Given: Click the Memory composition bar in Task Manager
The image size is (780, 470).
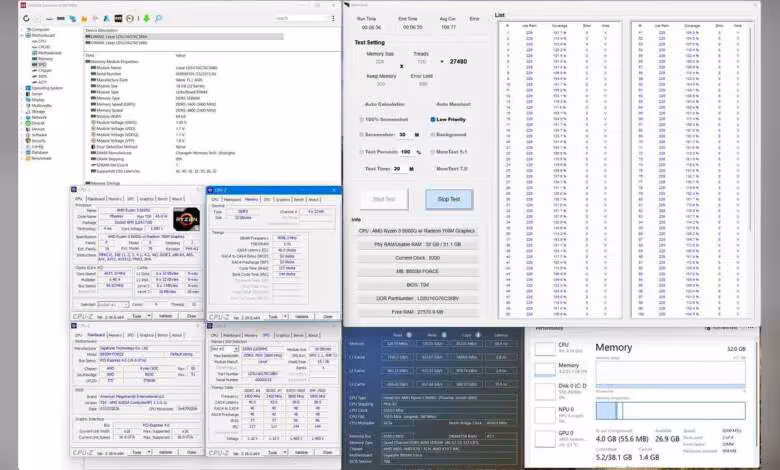Looking at the screenshot, I should (x=670, y=411).
